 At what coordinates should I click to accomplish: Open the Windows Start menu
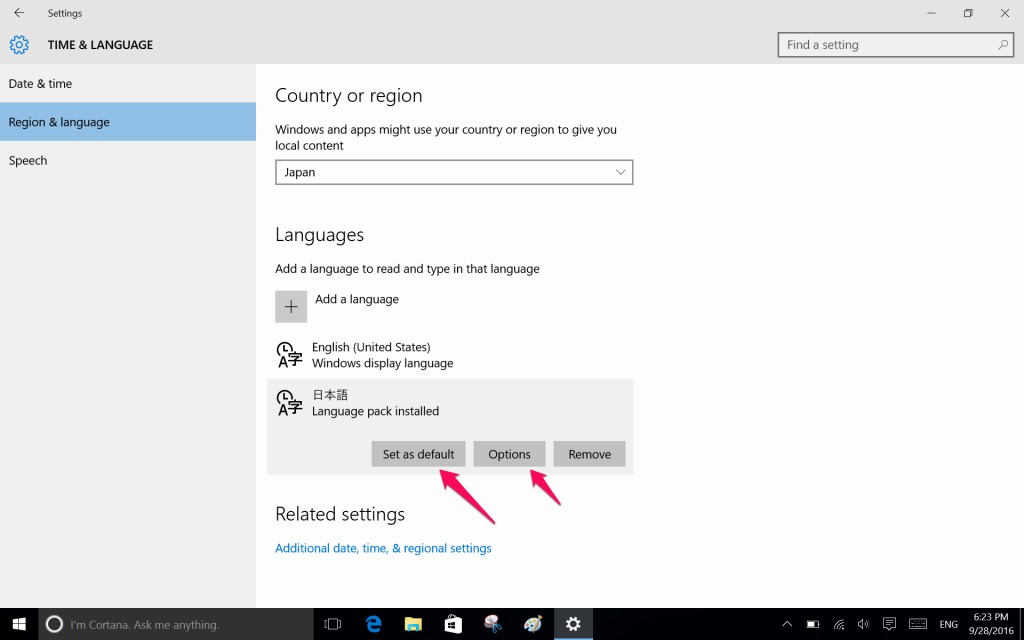click(19, 624)
